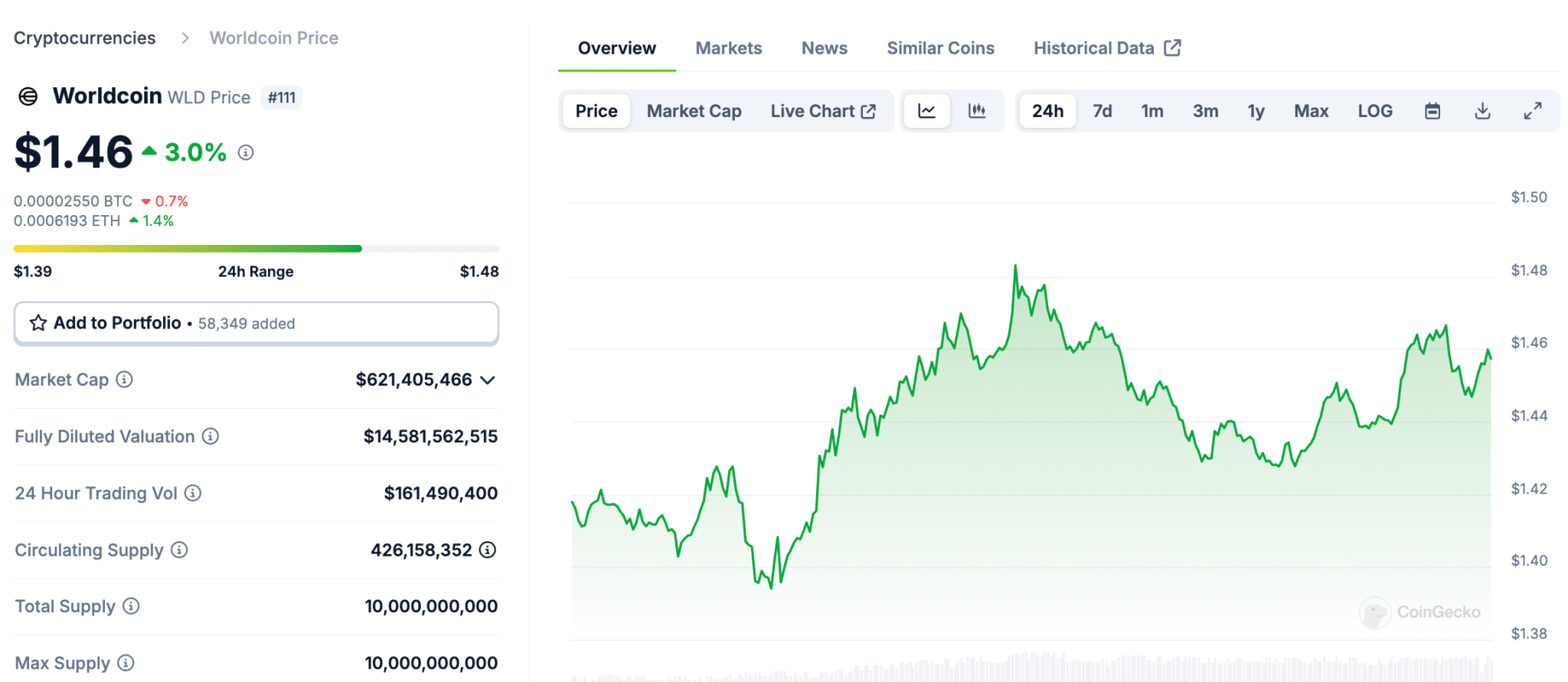Select the 3m time range

pos(1206,111)
